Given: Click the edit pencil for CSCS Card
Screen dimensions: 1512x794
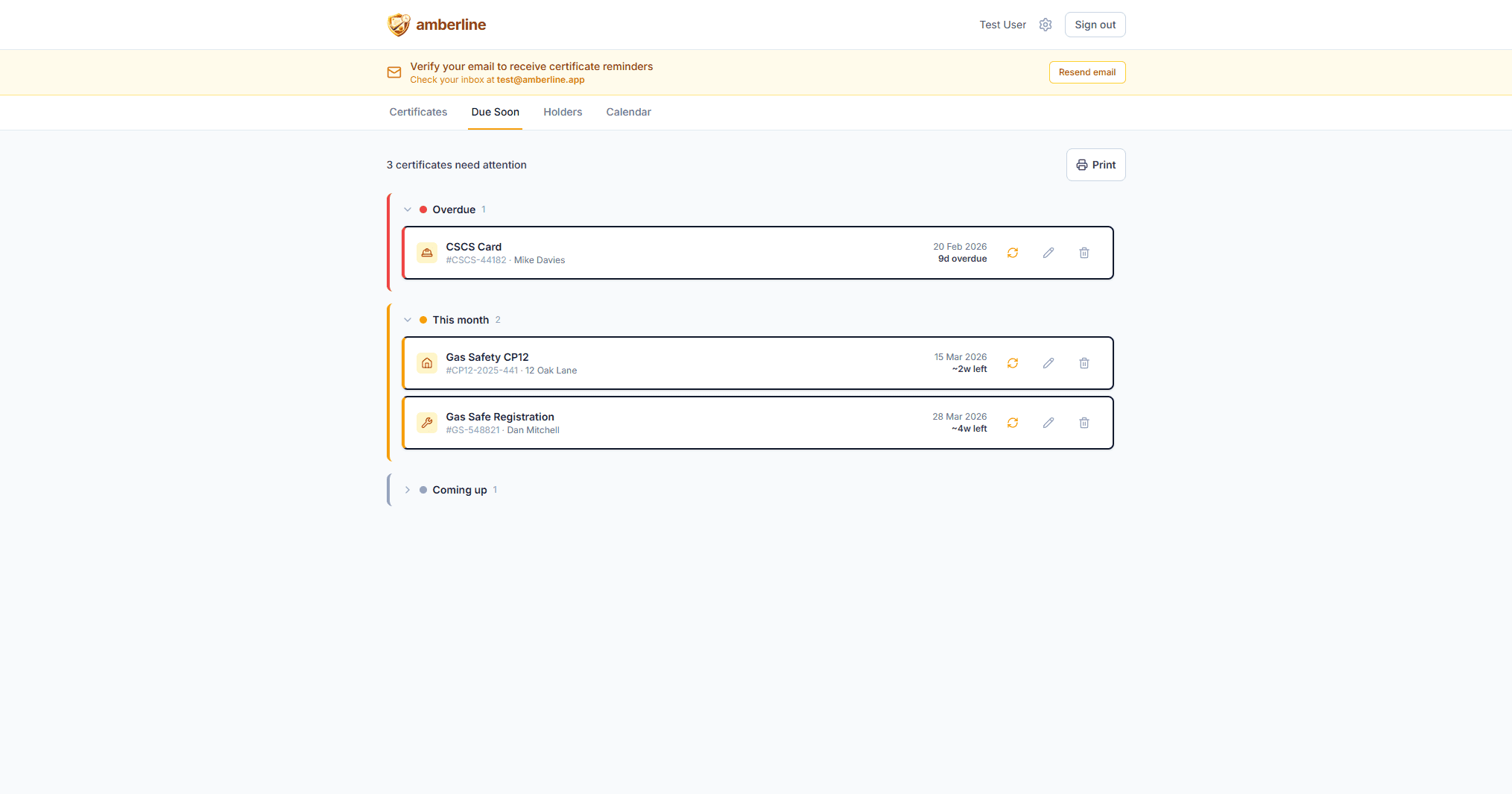Looking at the screenshot, I should tap(1048, 253).
